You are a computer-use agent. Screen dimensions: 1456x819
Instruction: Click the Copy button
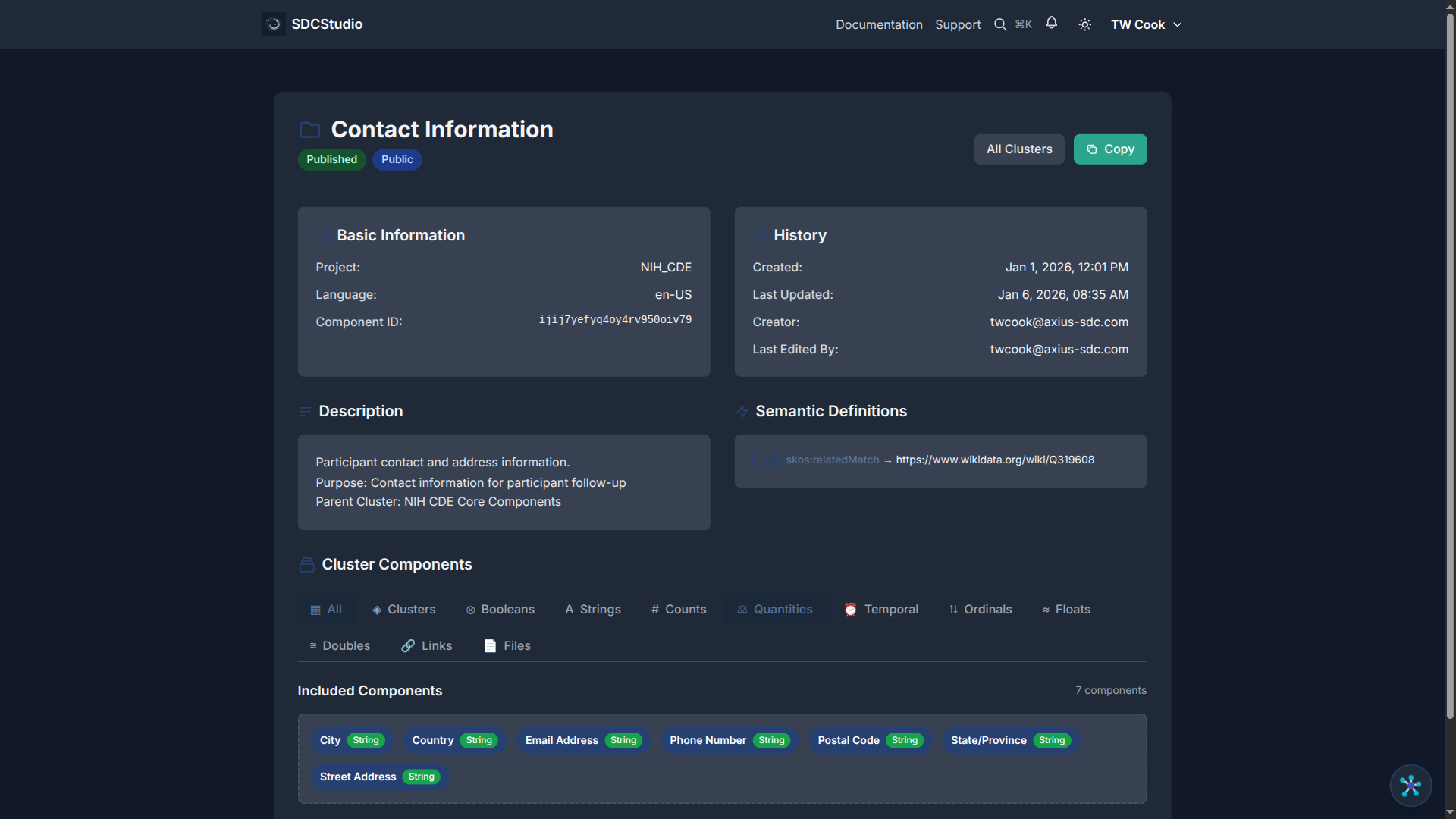1109,149
